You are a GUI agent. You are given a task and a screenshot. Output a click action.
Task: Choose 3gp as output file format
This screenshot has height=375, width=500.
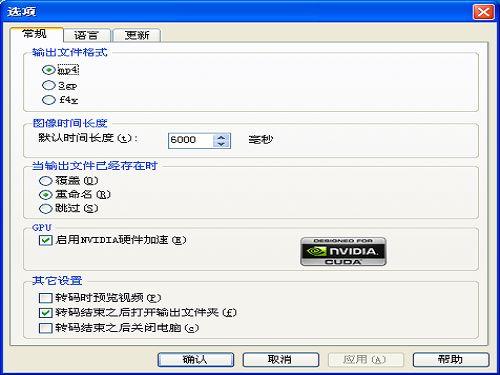[49, 85]
